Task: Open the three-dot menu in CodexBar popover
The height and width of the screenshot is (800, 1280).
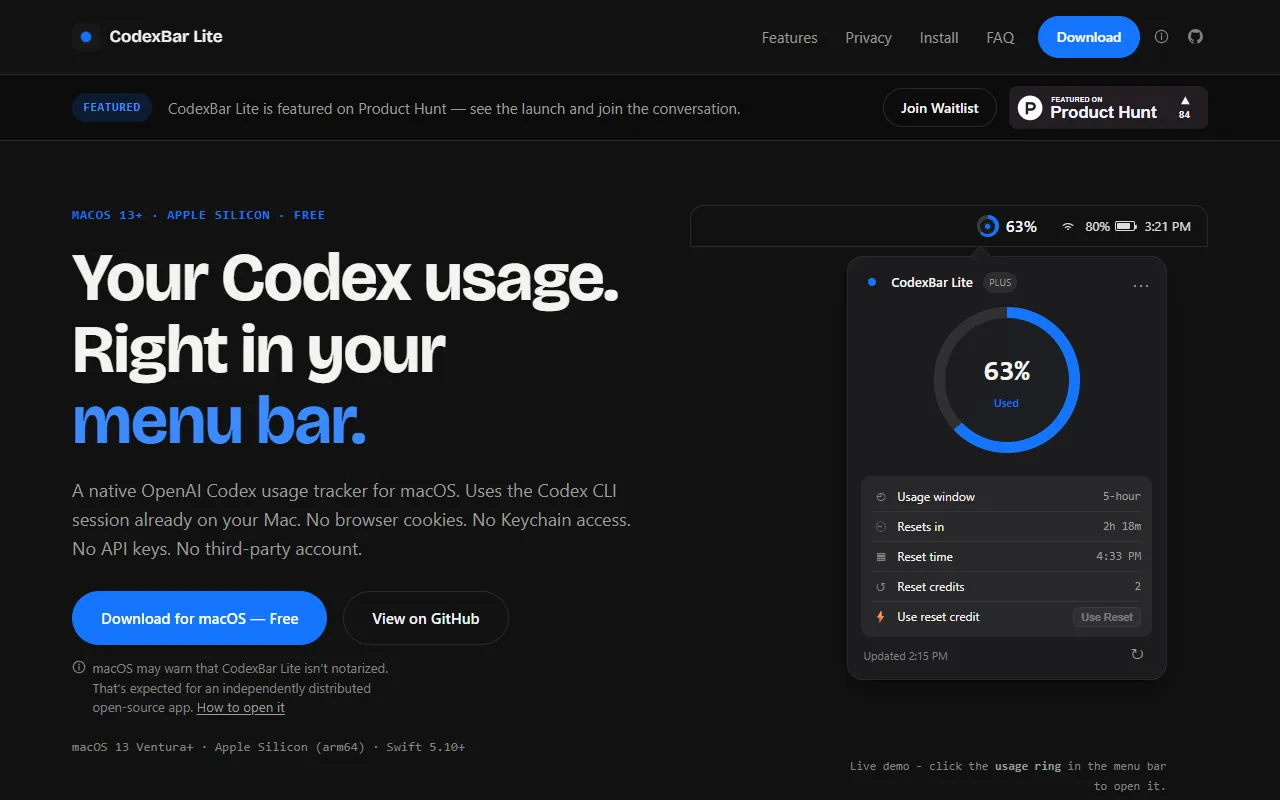Action: [x=1141, y=285]
